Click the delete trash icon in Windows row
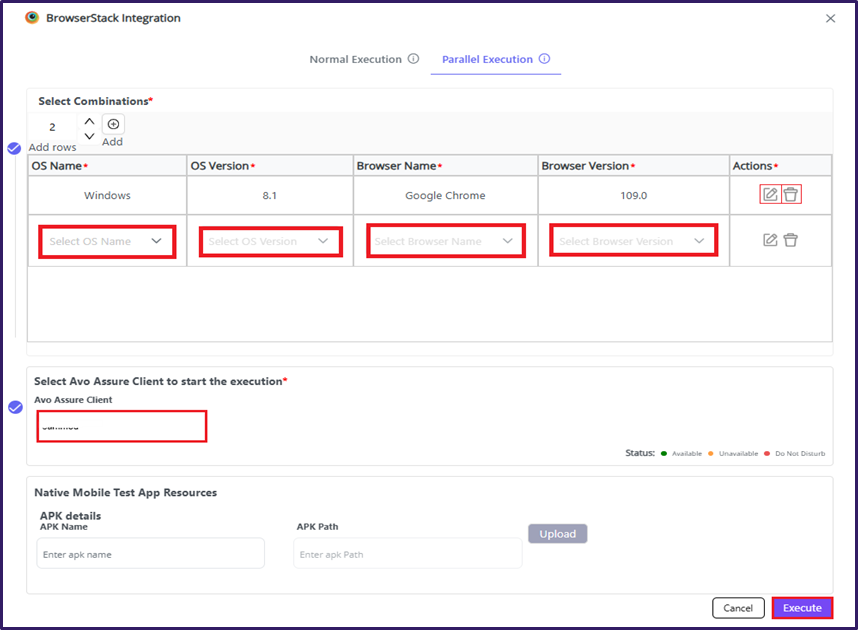Screen dimensions: 858x630 pos(791,194)
